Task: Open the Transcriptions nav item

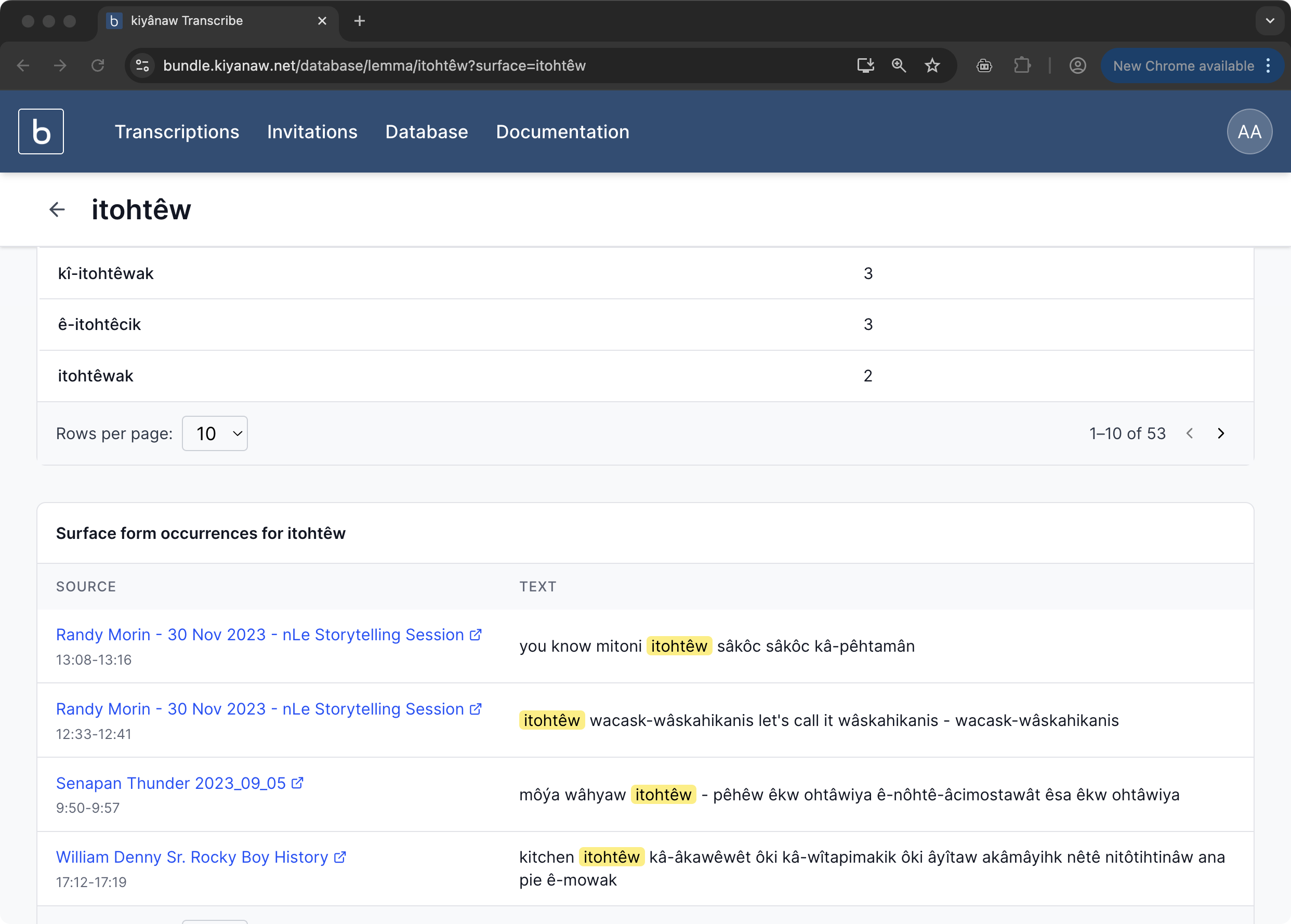Action: coord(177,132)
